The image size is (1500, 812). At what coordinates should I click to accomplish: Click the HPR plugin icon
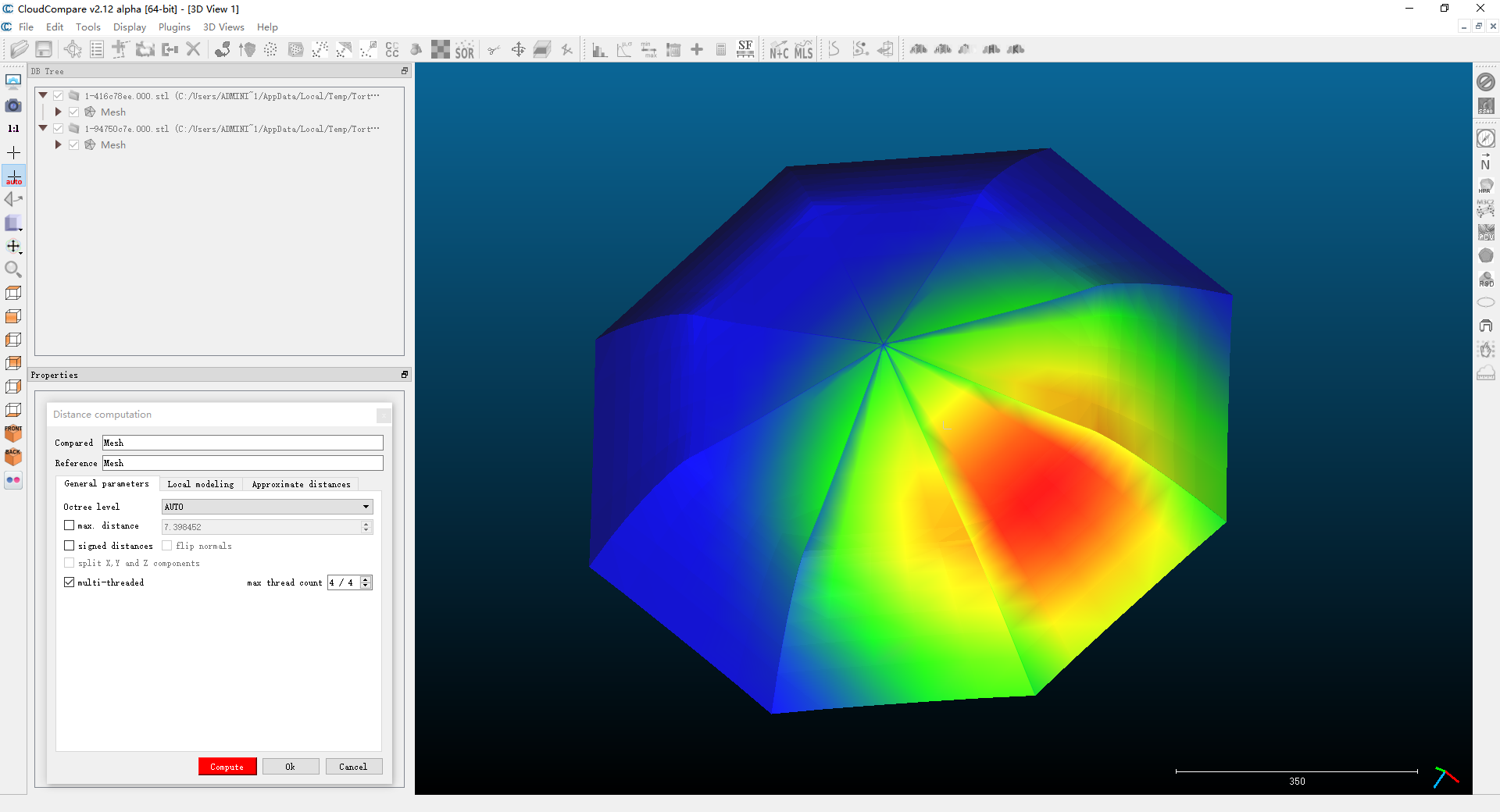(1485, 186)
